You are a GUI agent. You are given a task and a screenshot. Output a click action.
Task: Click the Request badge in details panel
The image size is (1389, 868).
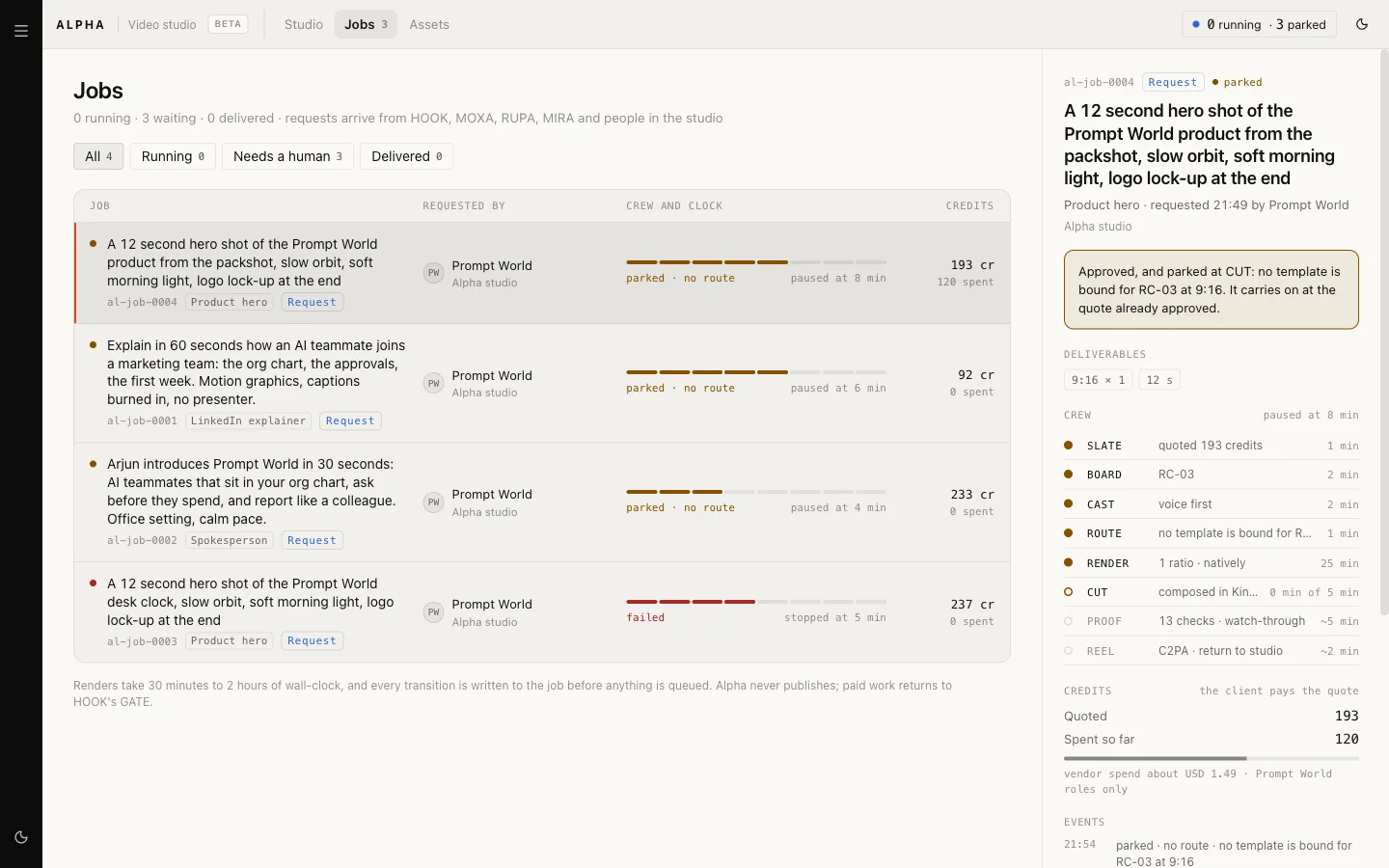coord(1173,83)
